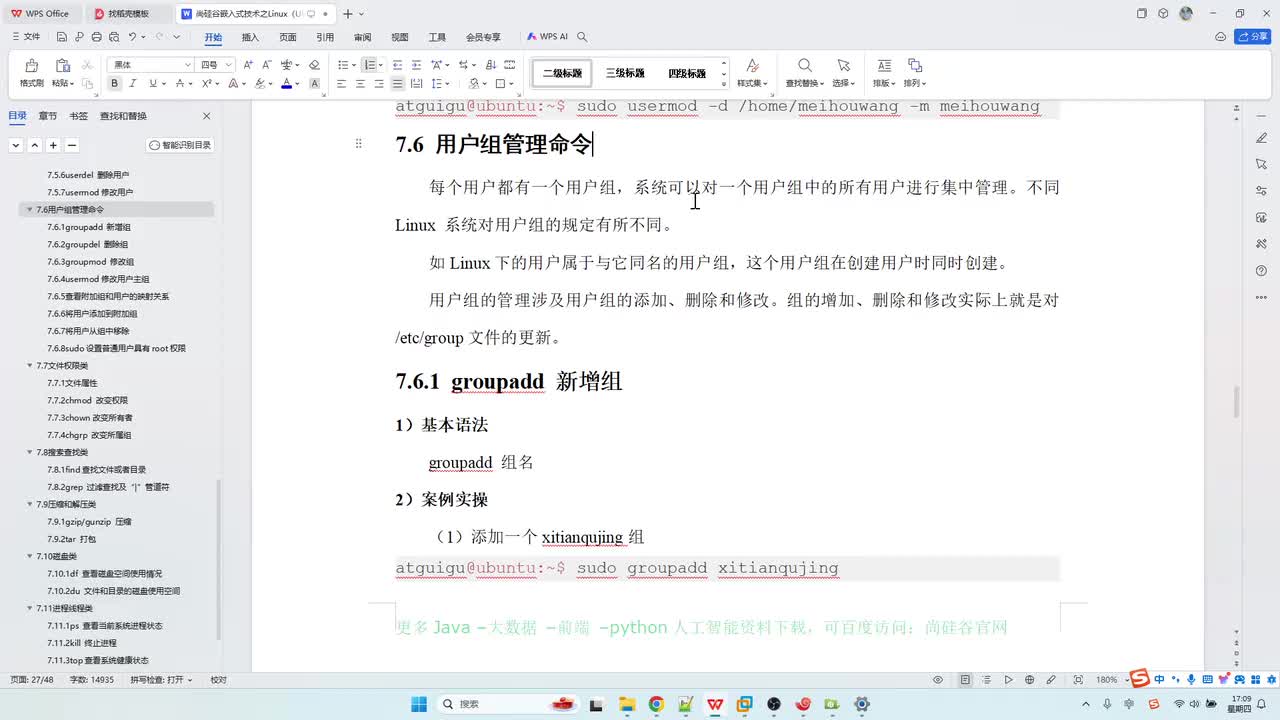Align paragraph left
The image size is (1280, 720).
click(341, 84)
